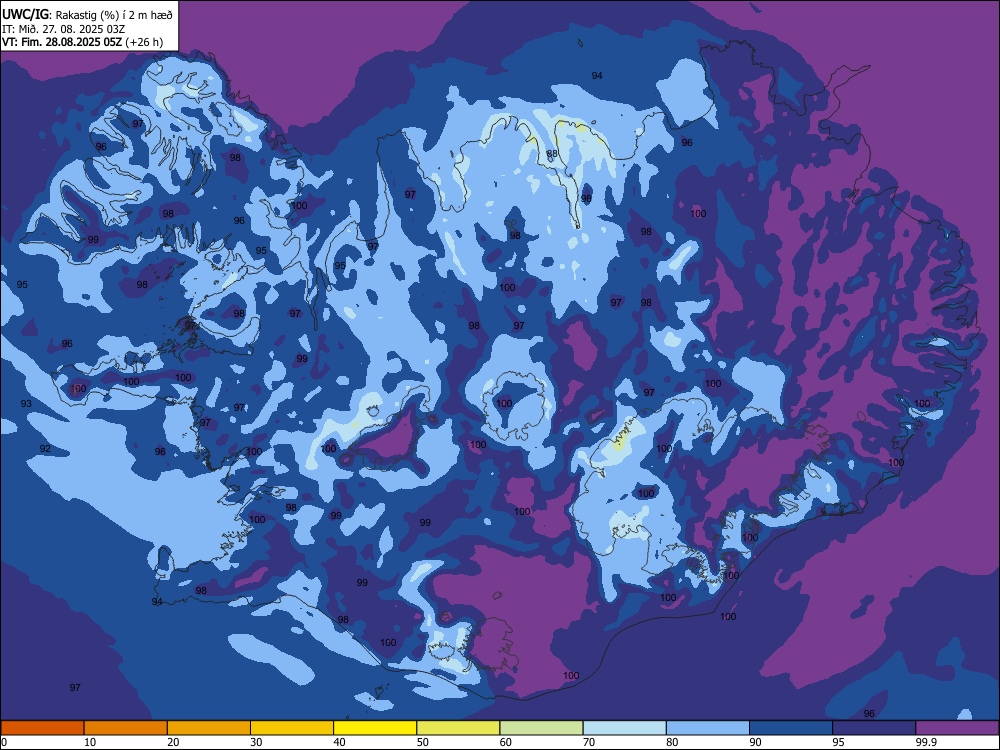Select the golden 30–40 legend color block
This screenshot has width=1000, height=750.
point(292,728)
